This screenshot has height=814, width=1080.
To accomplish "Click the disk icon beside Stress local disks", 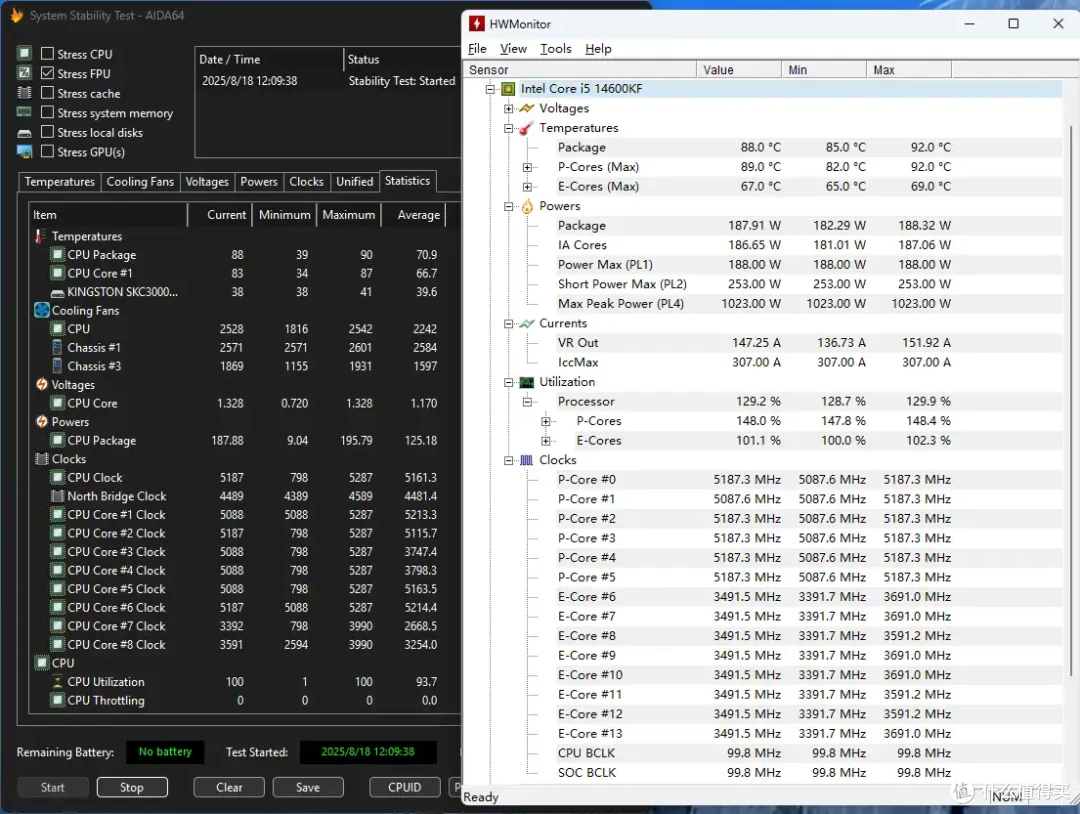I will pyautogui.click(x=24, y=133).
